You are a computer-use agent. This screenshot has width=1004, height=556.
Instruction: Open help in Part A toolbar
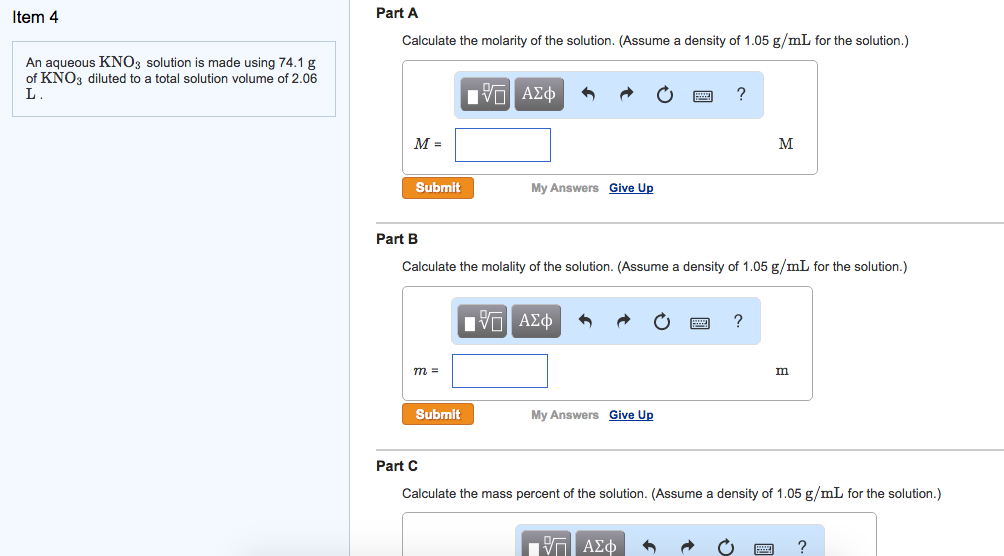coord(741,94)
